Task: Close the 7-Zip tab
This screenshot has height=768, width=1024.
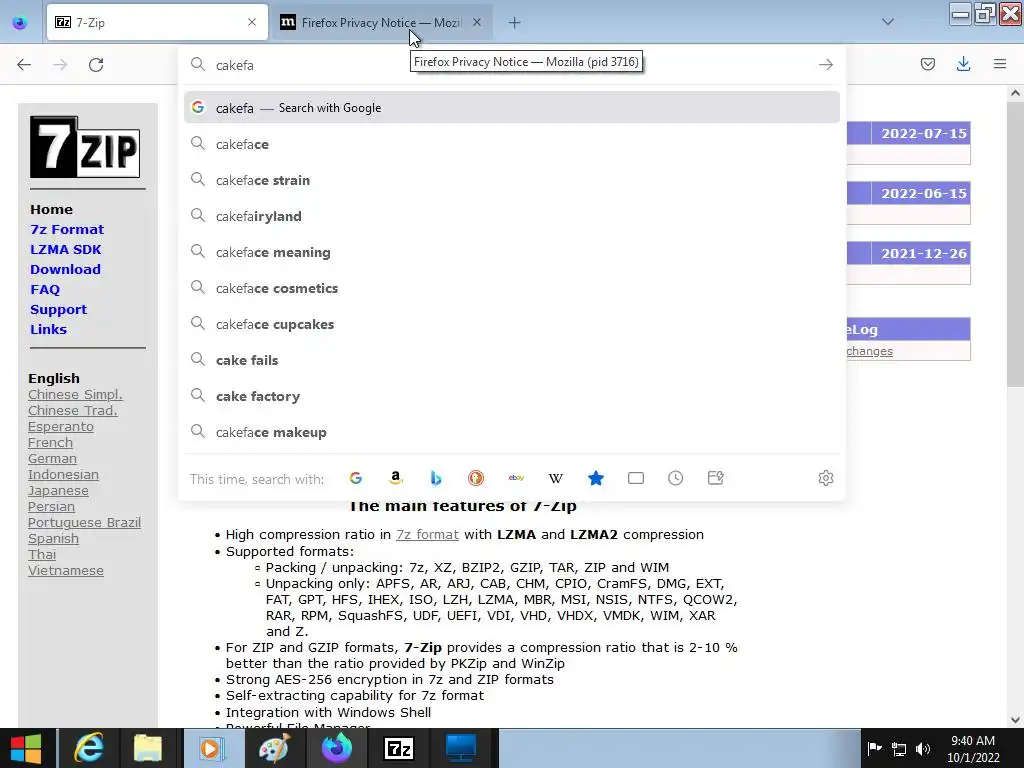Action: click(x=252, y=22)
